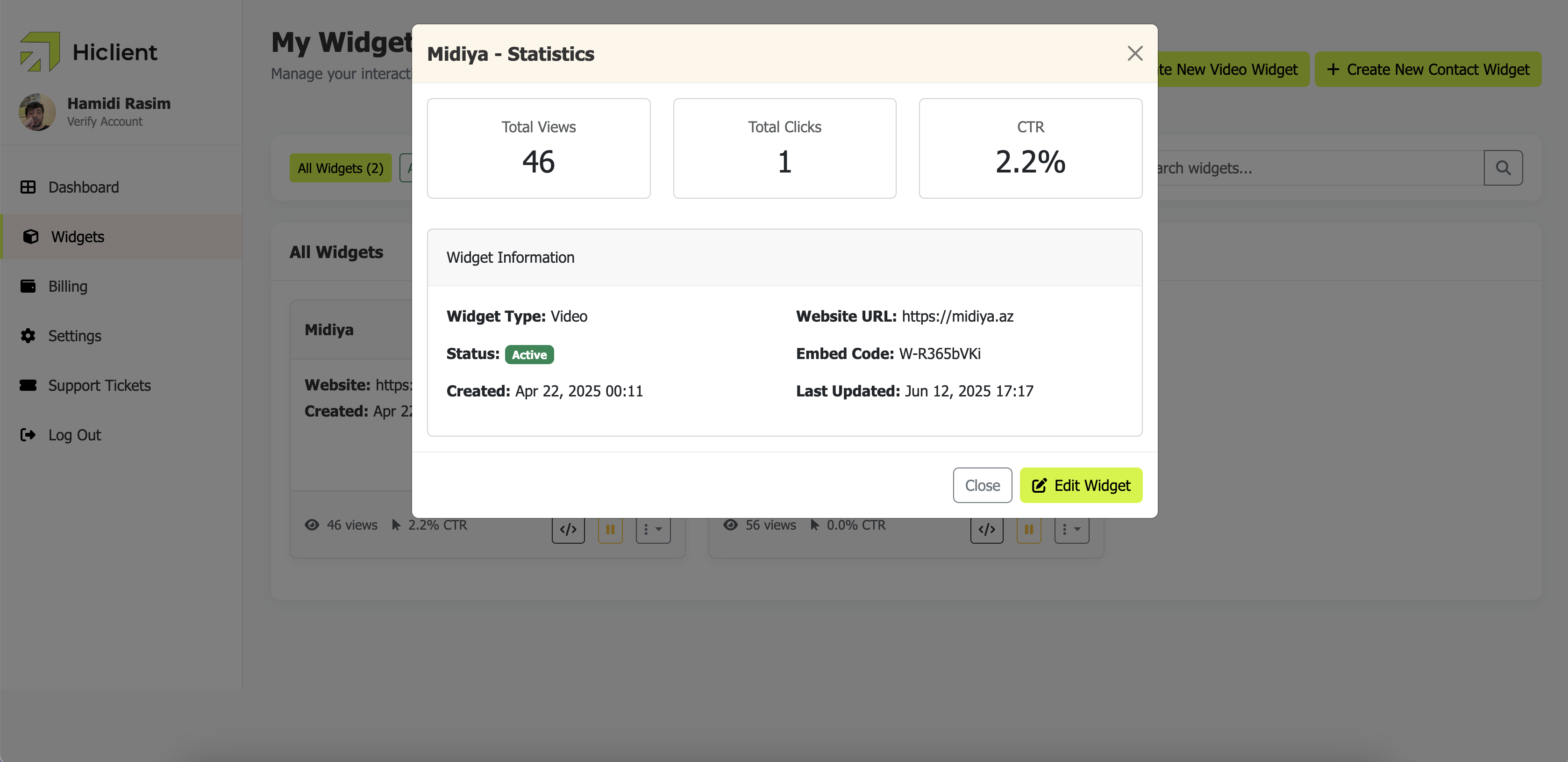Click the embed code W-R365bVKi text
The image size is (1568, 762).
pyautogui.click(x=940, y=354)
